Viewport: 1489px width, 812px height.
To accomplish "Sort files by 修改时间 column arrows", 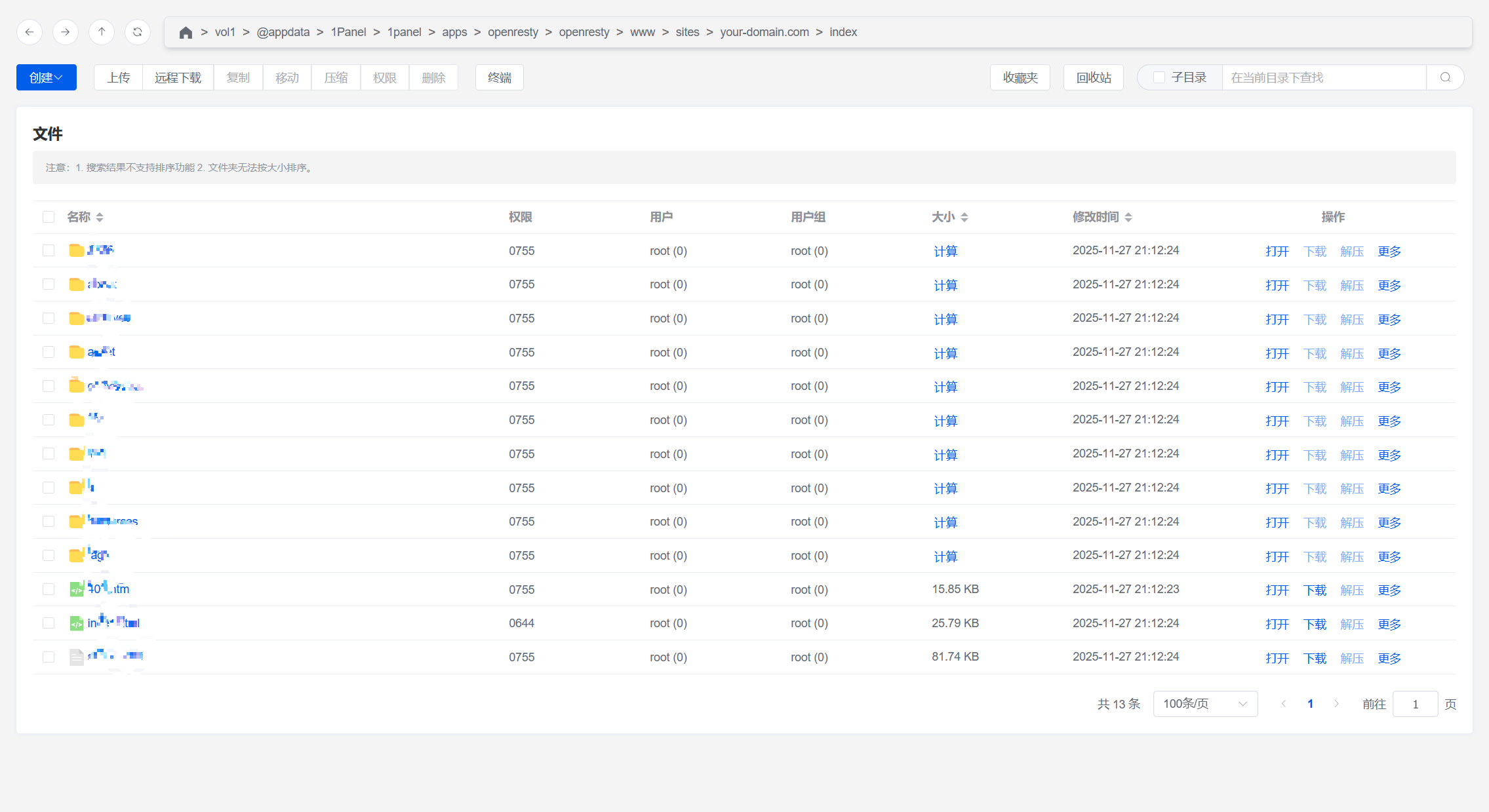I will tap(1128, 217).
